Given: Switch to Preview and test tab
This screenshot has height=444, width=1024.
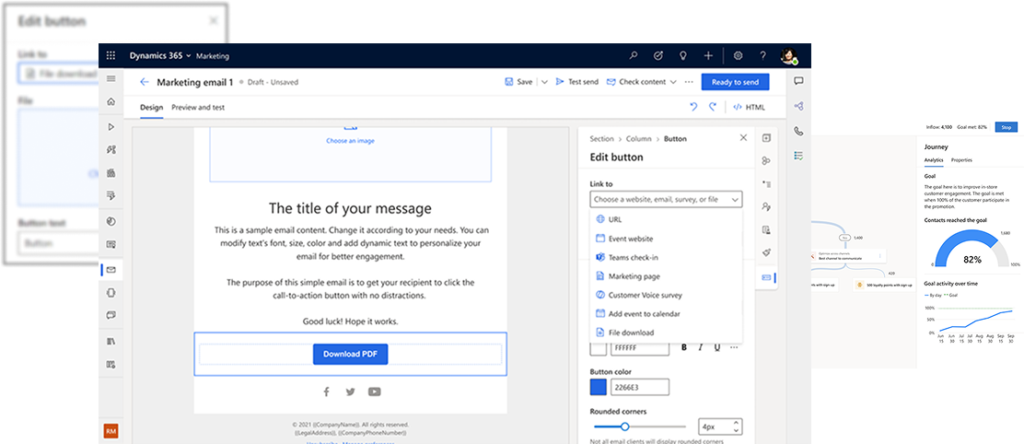Looking at the screenshot, I should click(x=198, y=107).
